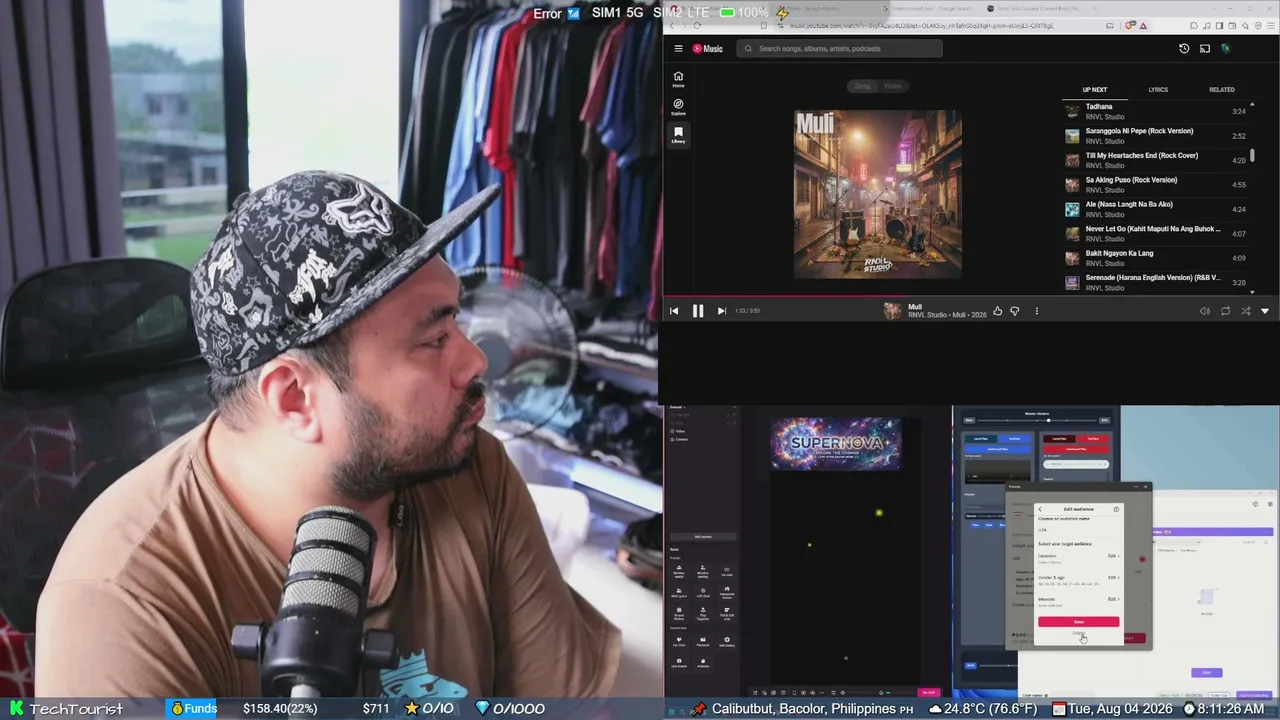Play Tadhana from the queue
The image size is (1280, 720).
point(1156,111)
